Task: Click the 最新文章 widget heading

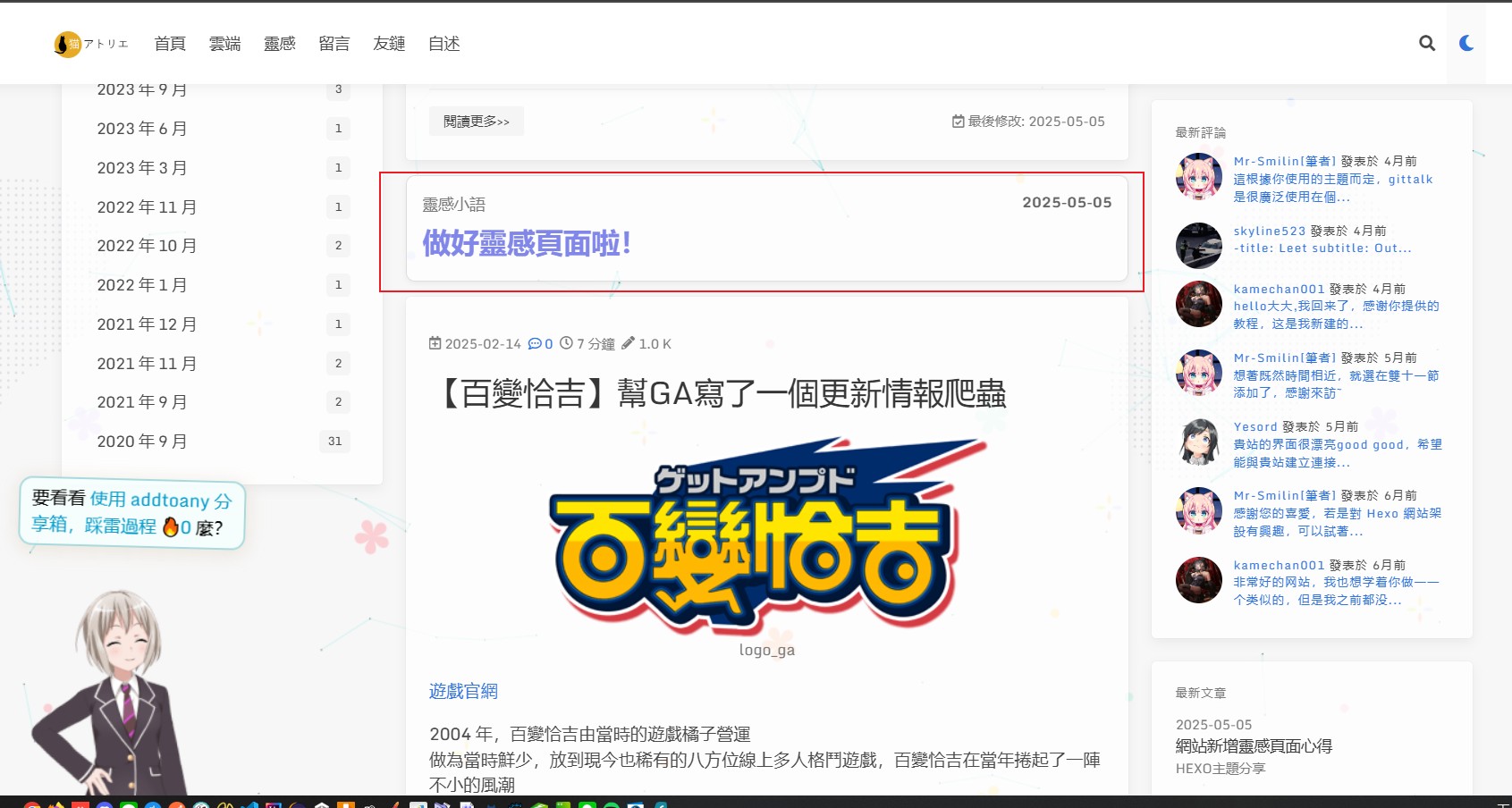Action: [1201, 693]
